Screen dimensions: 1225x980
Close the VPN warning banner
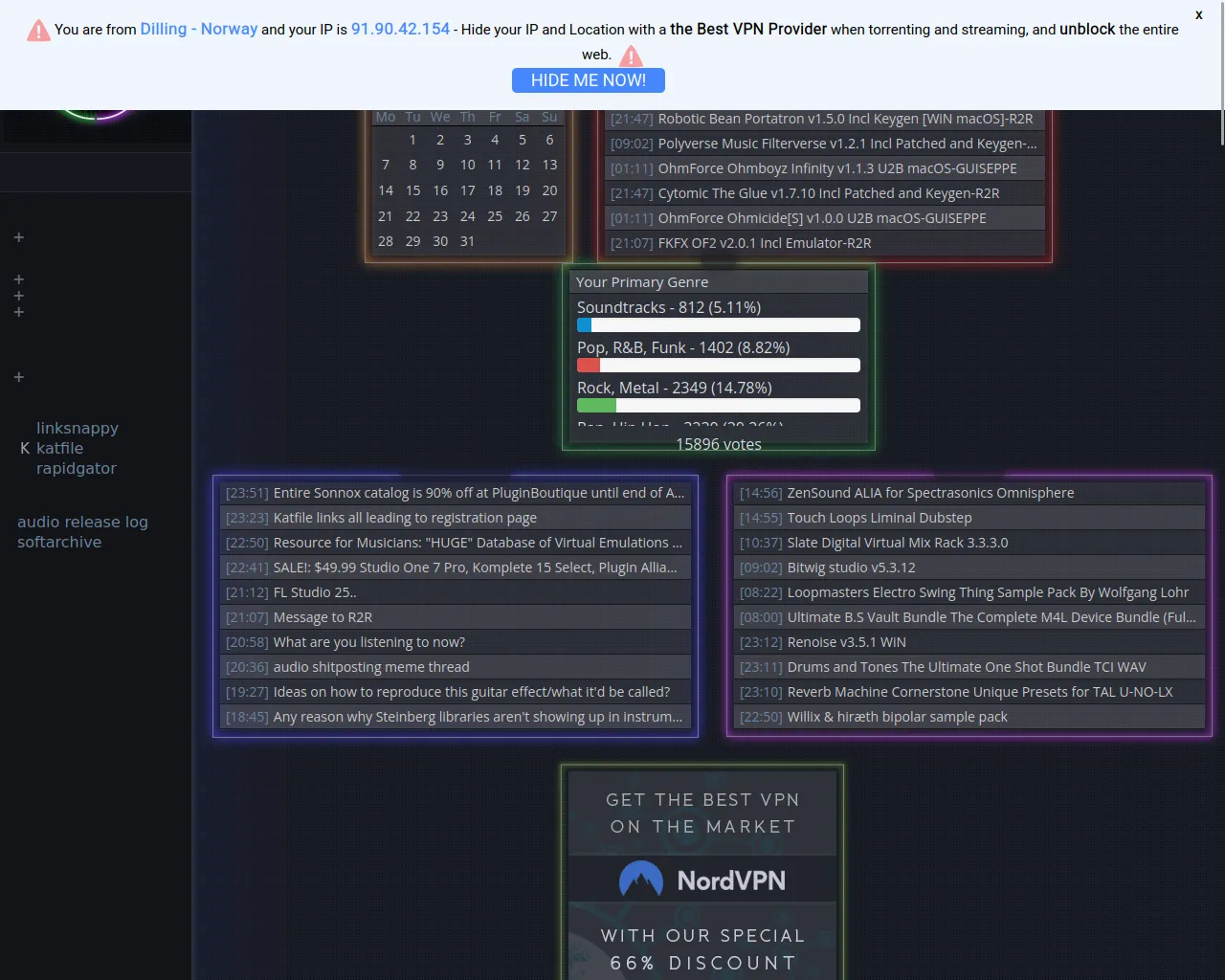click(1198, 14)
